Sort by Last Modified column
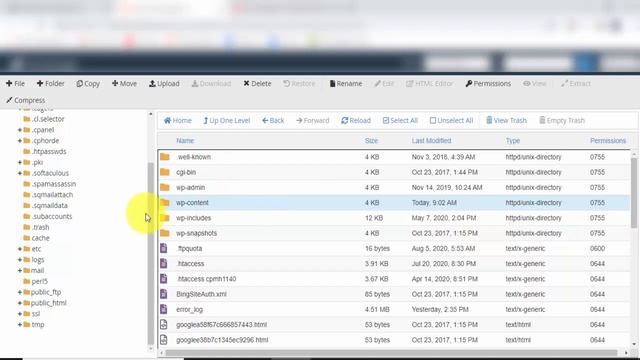This screenshot has height=360, width=640. pyautogui.click(x=431, y=141)
